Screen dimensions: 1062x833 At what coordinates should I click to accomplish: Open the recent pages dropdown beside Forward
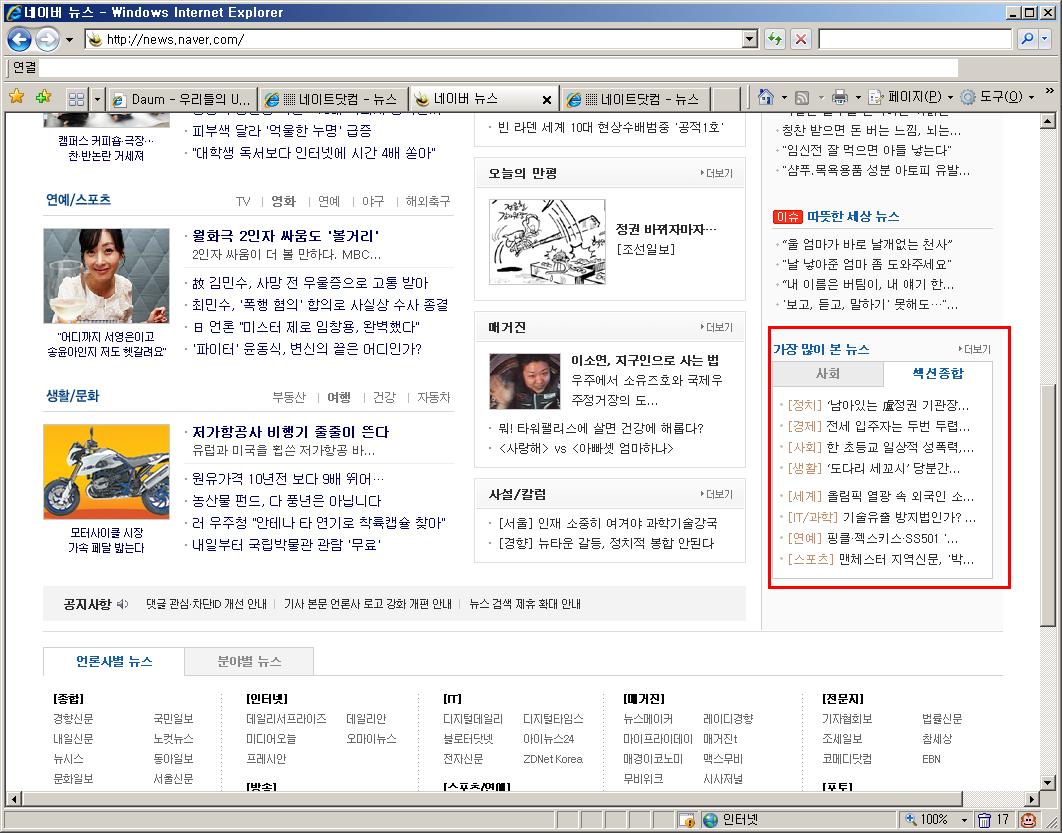coord(69,40)
